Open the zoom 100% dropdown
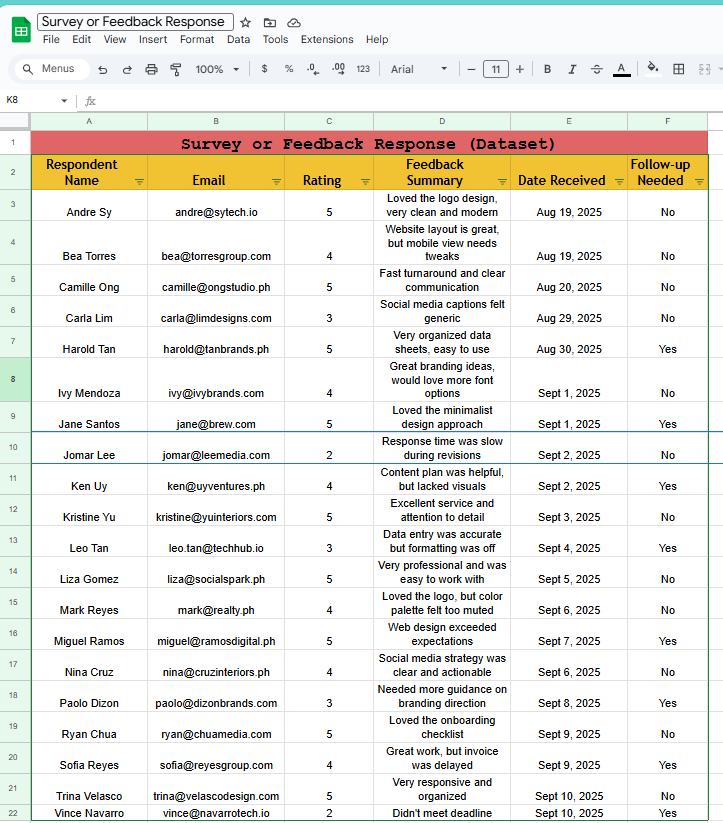723x823 pixels. 217,69
